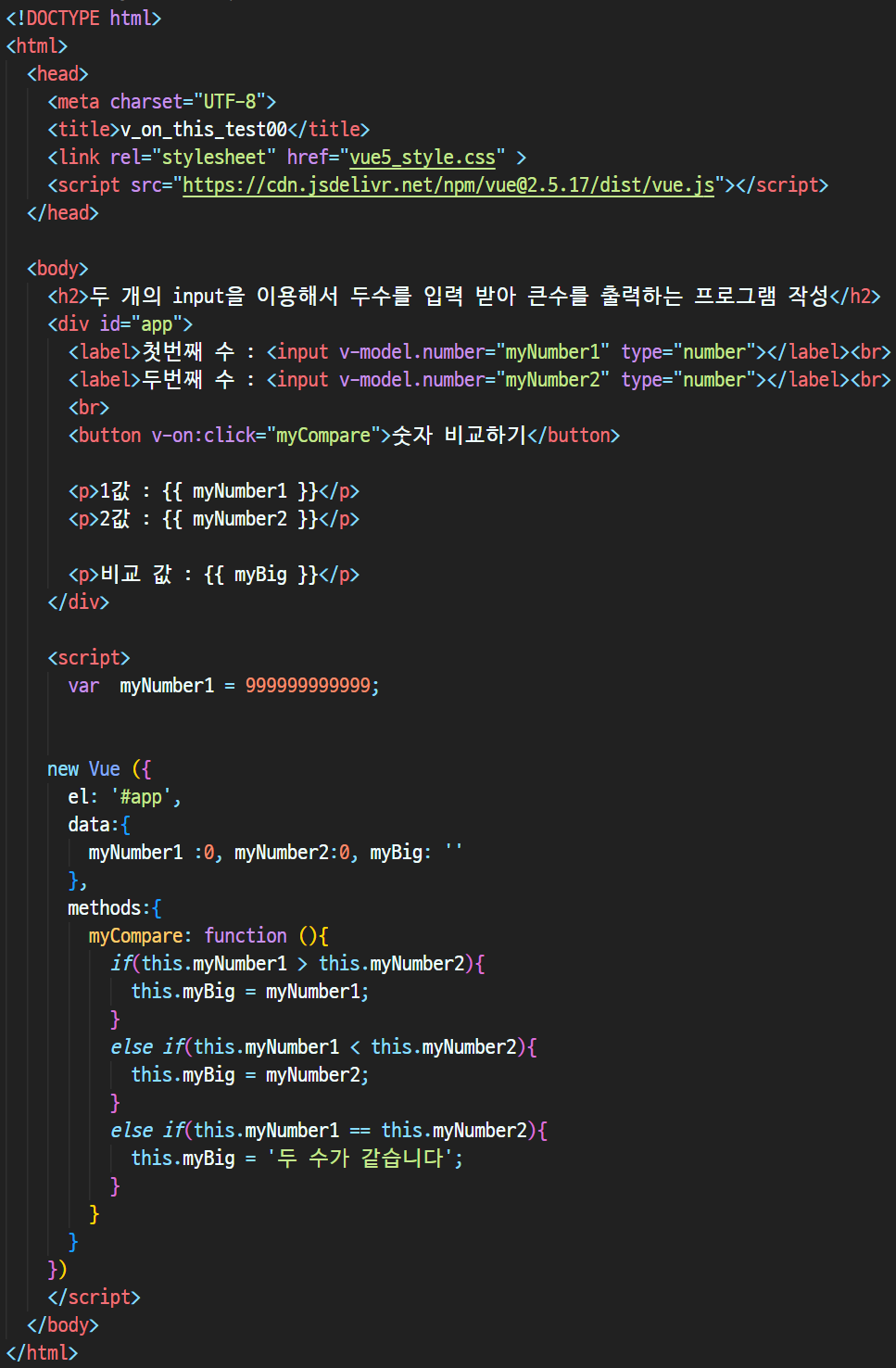Click the 'myNumber2' v-model attribute value
The width and height of the screenshot is (896, 1368).
(552, 380)
